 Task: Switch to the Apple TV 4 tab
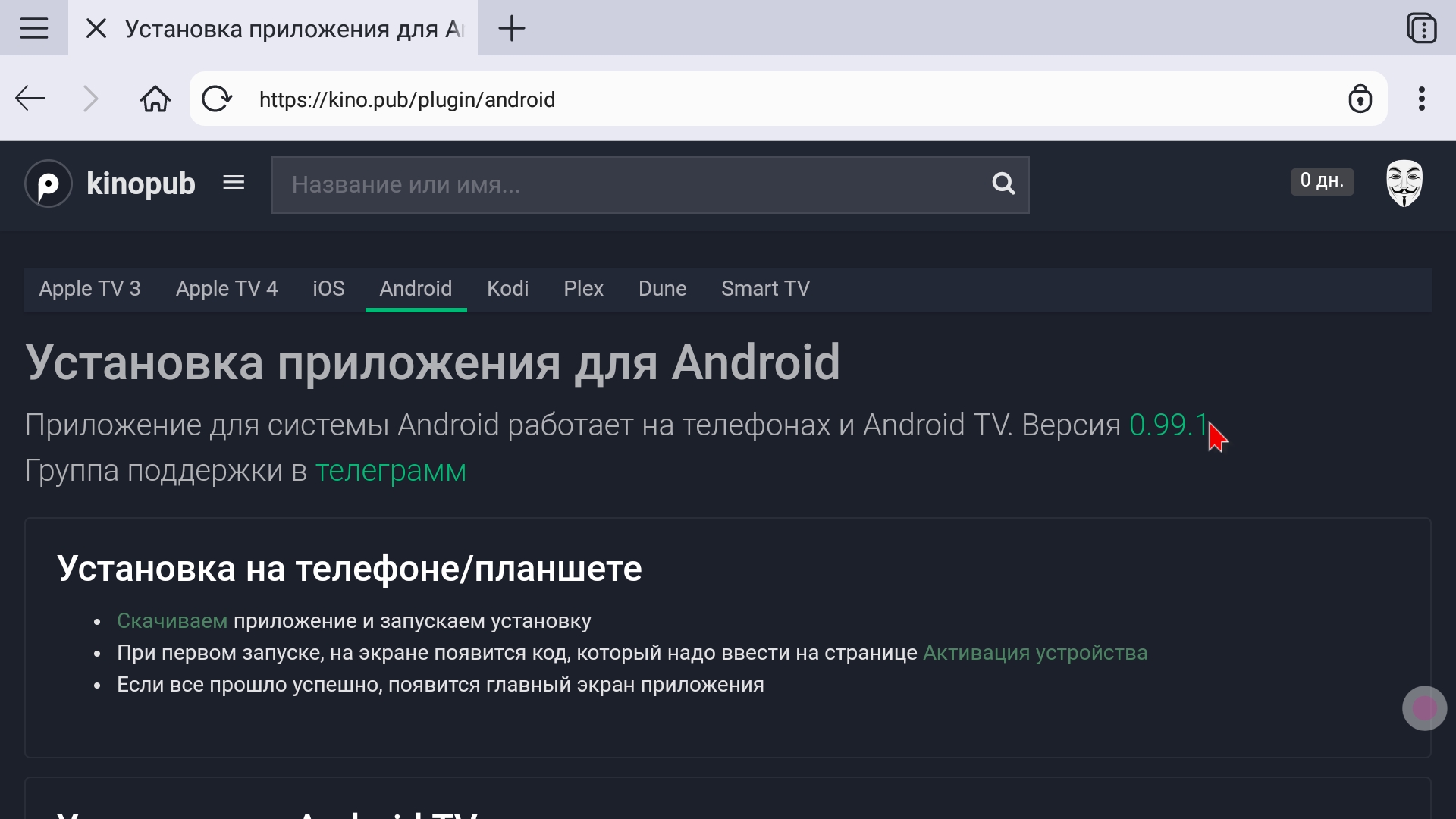click(x=227, y=289)
